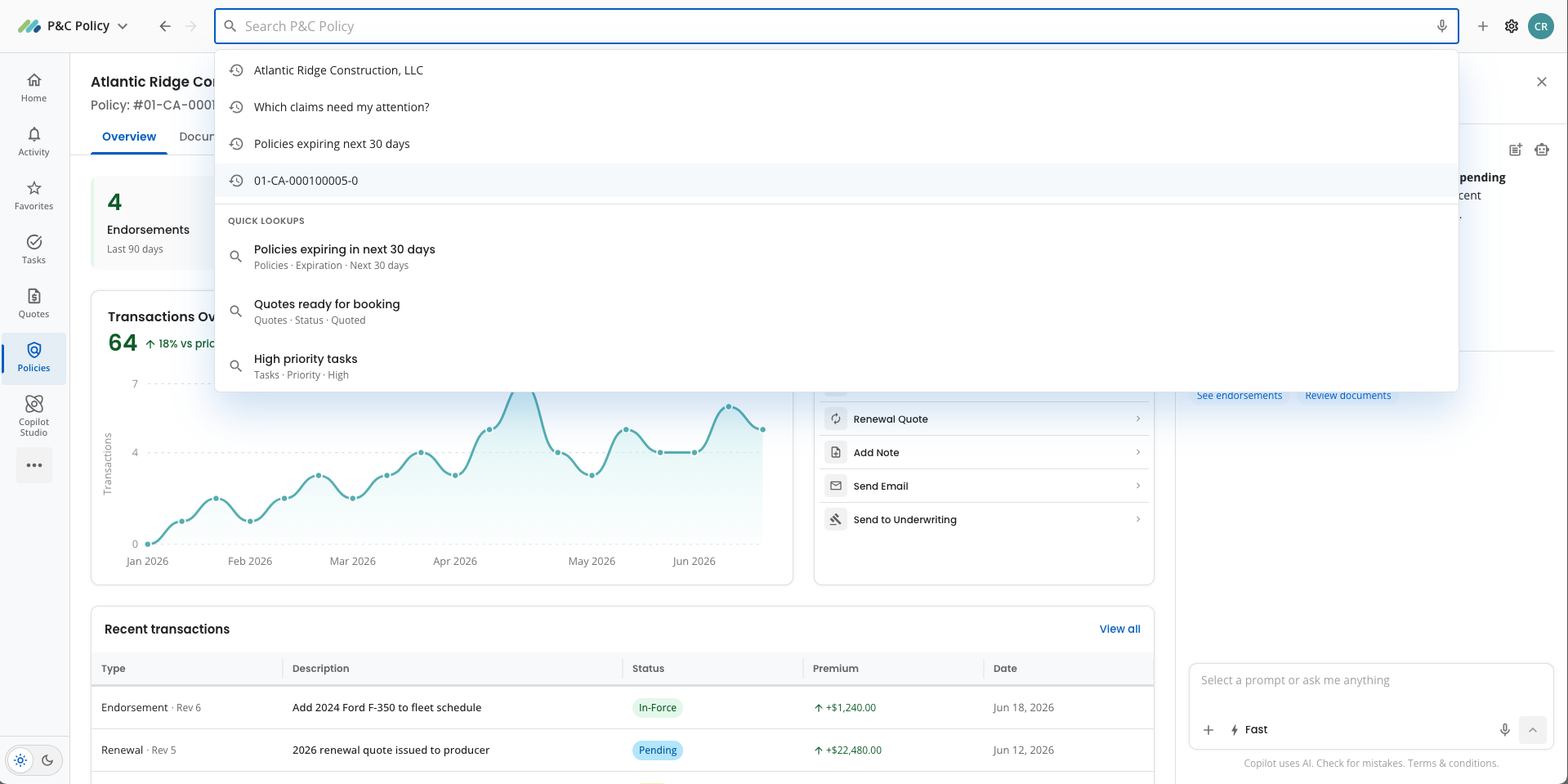
Task: Click the Review documents suggestion chip
Action: click(x=1348, y=396)
